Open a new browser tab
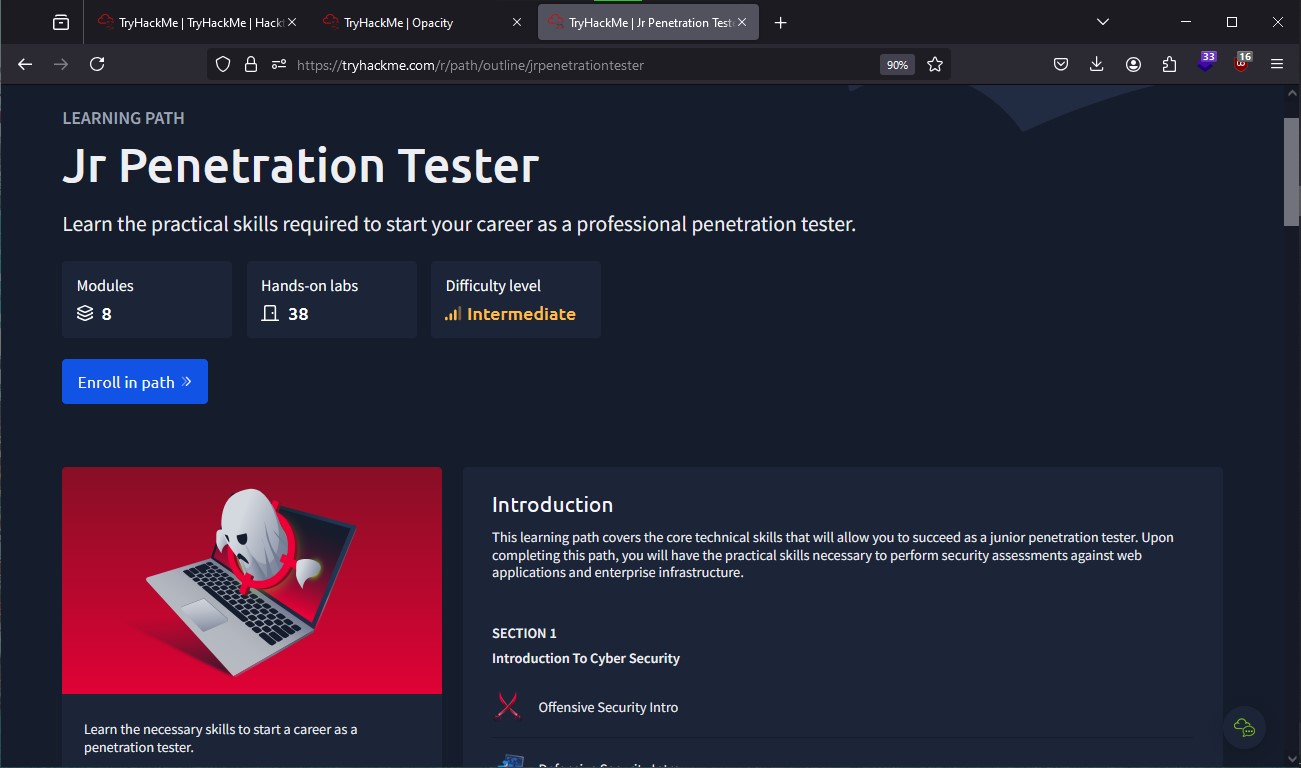The width and height of the screenshot is (1301, 768). pyautogui.click(x=781, y=22)
